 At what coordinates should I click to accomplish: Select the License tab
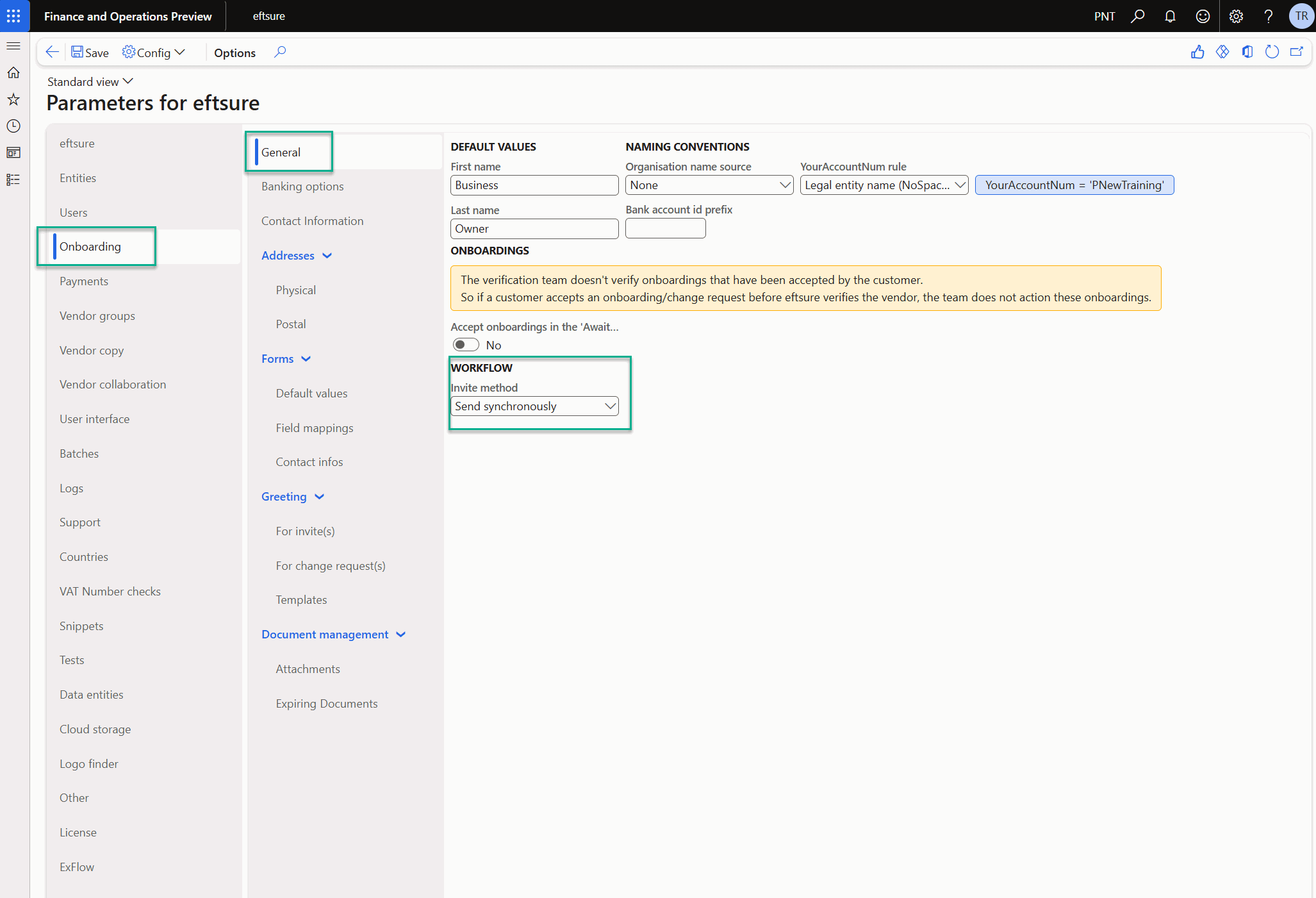point(78,833)
